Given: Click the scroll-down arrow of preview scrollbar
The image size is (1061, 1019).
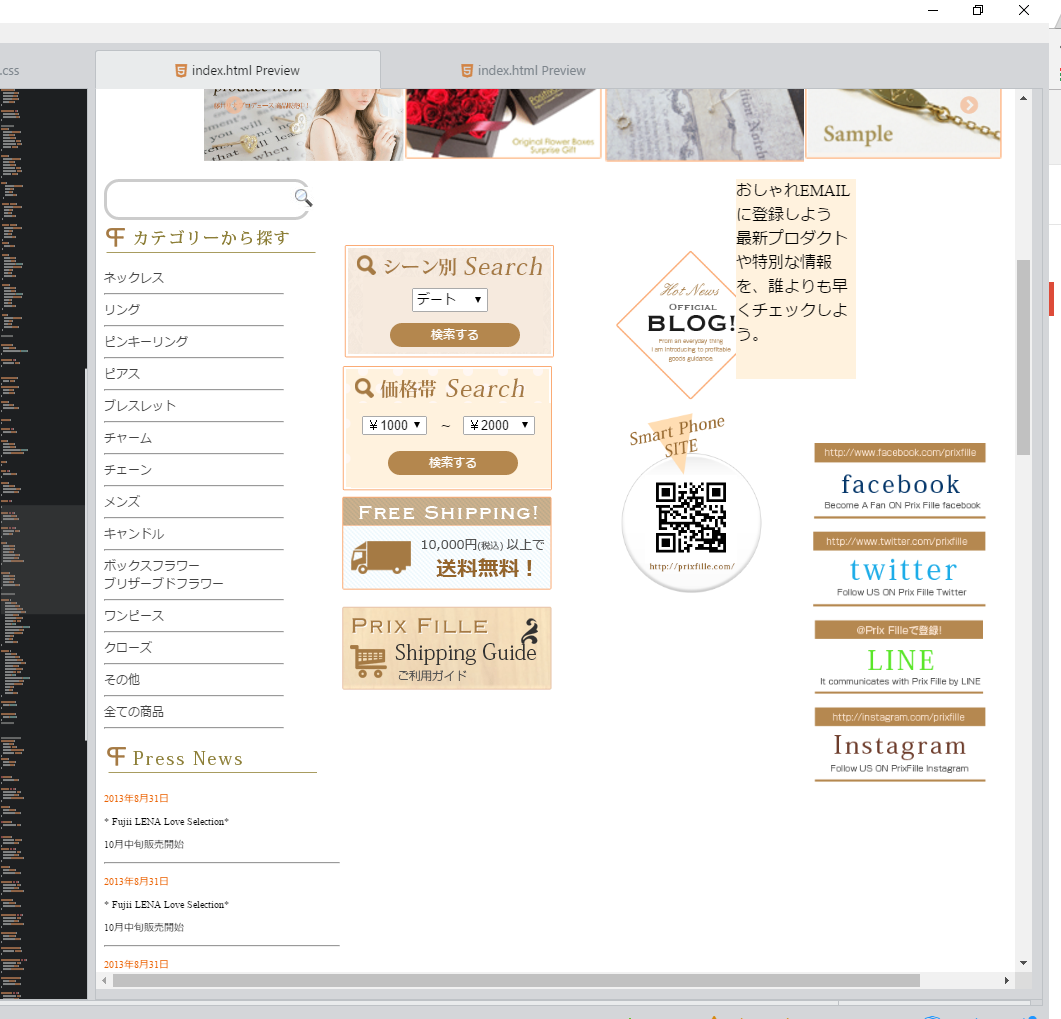Looking at the screenshot, I should tap(1022, 963).
